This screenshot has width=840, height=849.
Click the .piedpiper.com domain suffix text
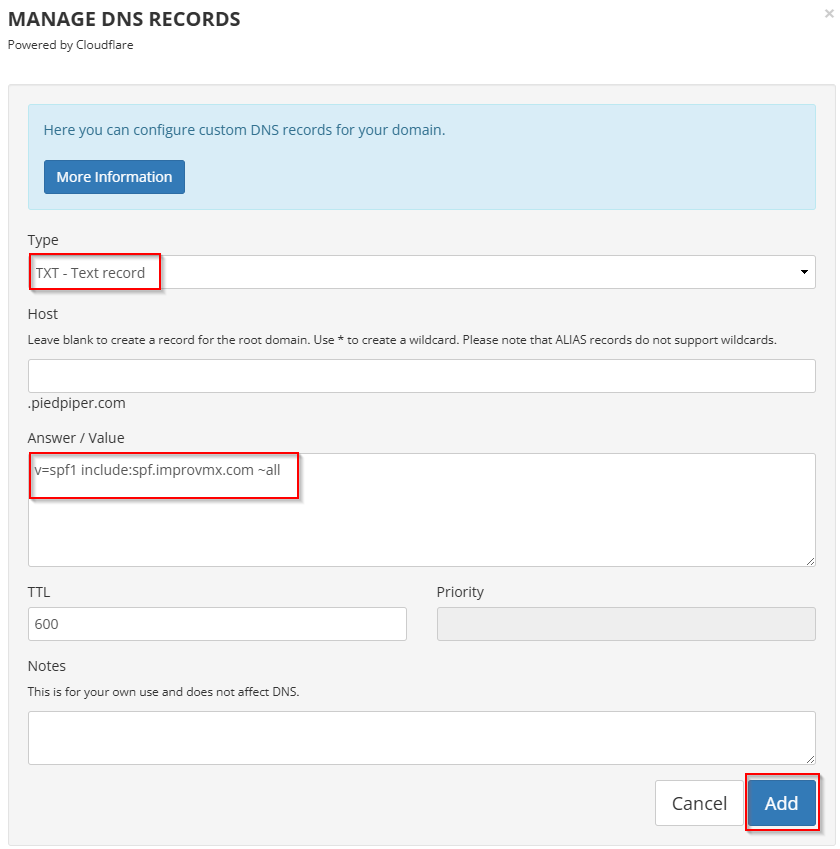click(76, 404)
